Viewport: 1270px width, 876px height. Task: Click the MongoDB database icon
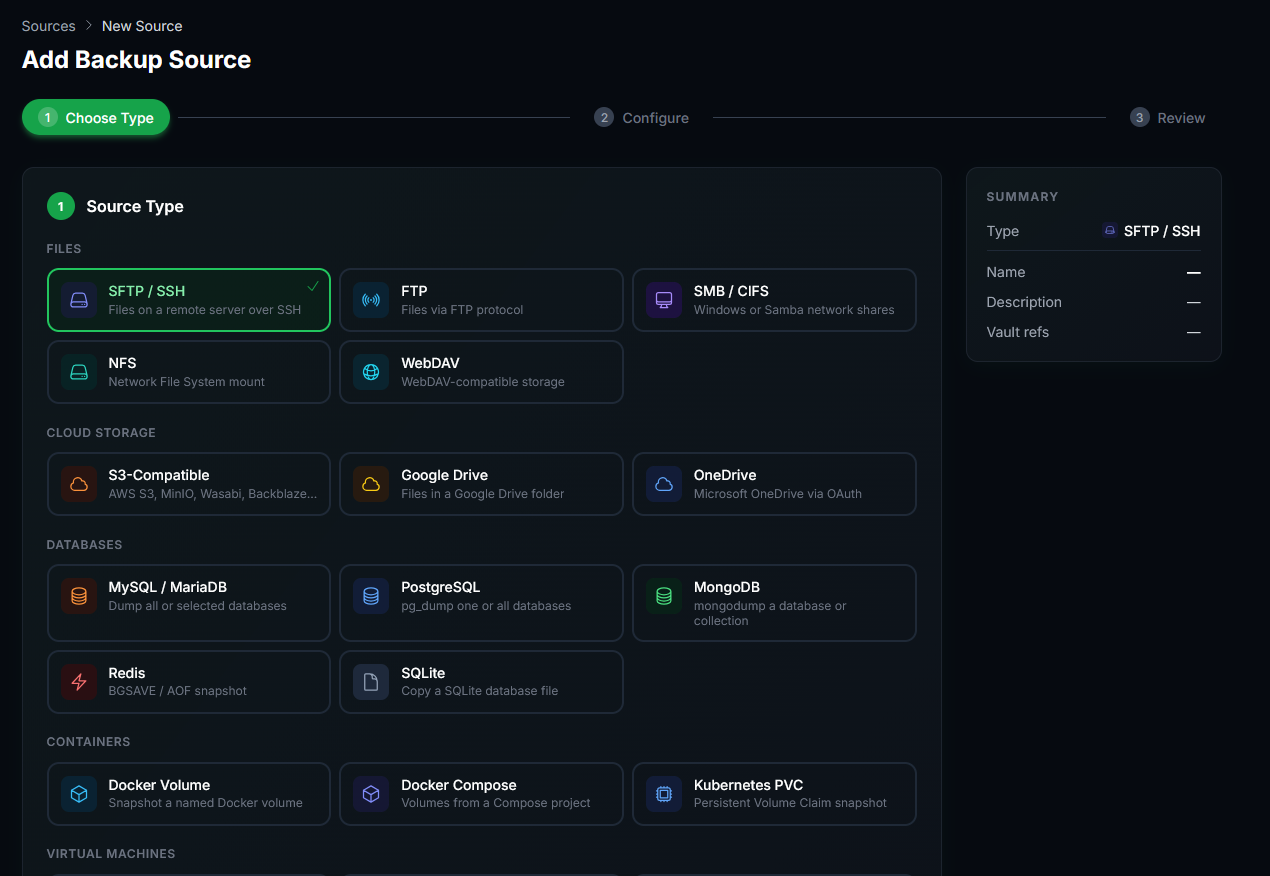click(x=664, y=596)
